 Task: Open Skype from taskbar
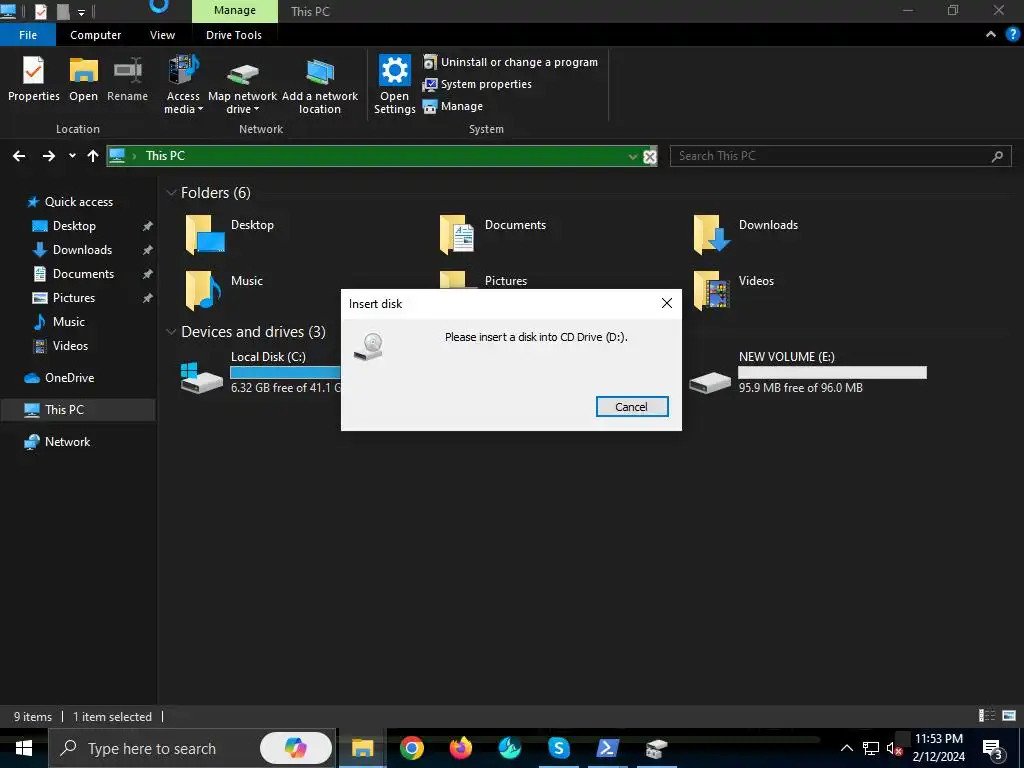[559, 748]
